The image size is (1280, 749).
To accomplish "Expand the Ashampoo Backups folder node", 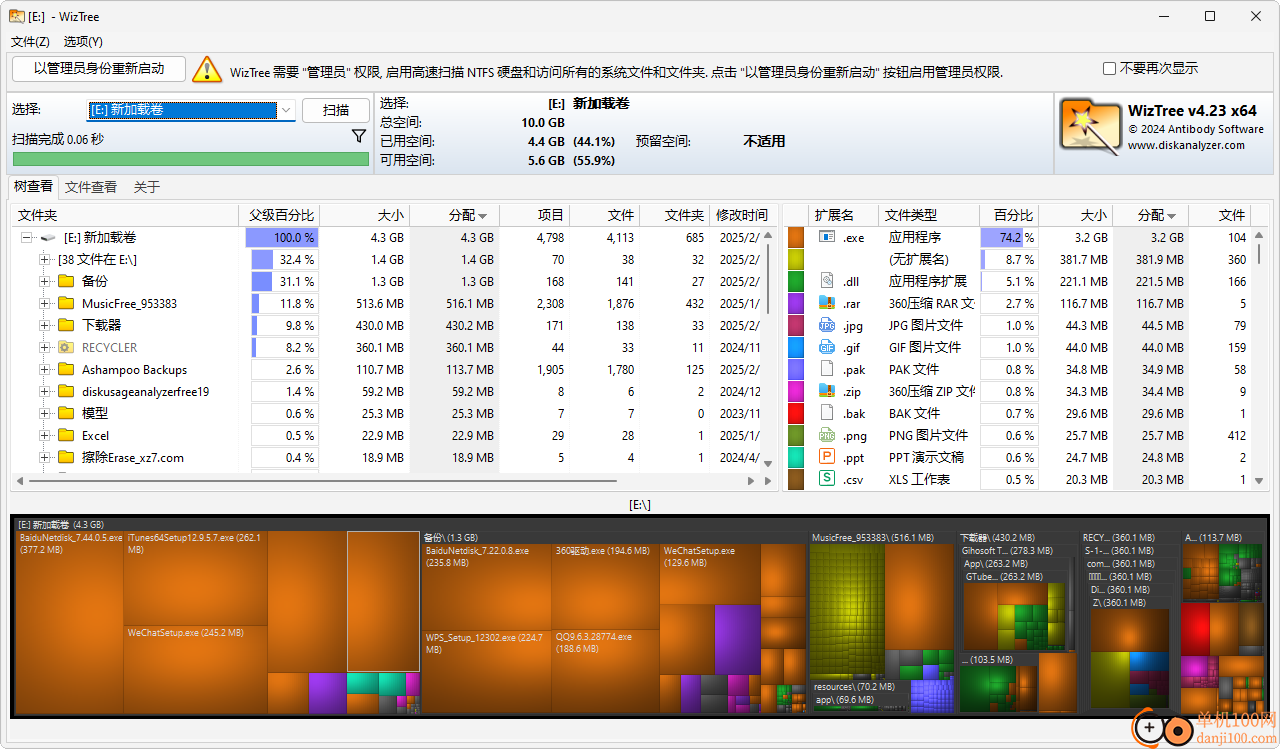I will [45, 370].
